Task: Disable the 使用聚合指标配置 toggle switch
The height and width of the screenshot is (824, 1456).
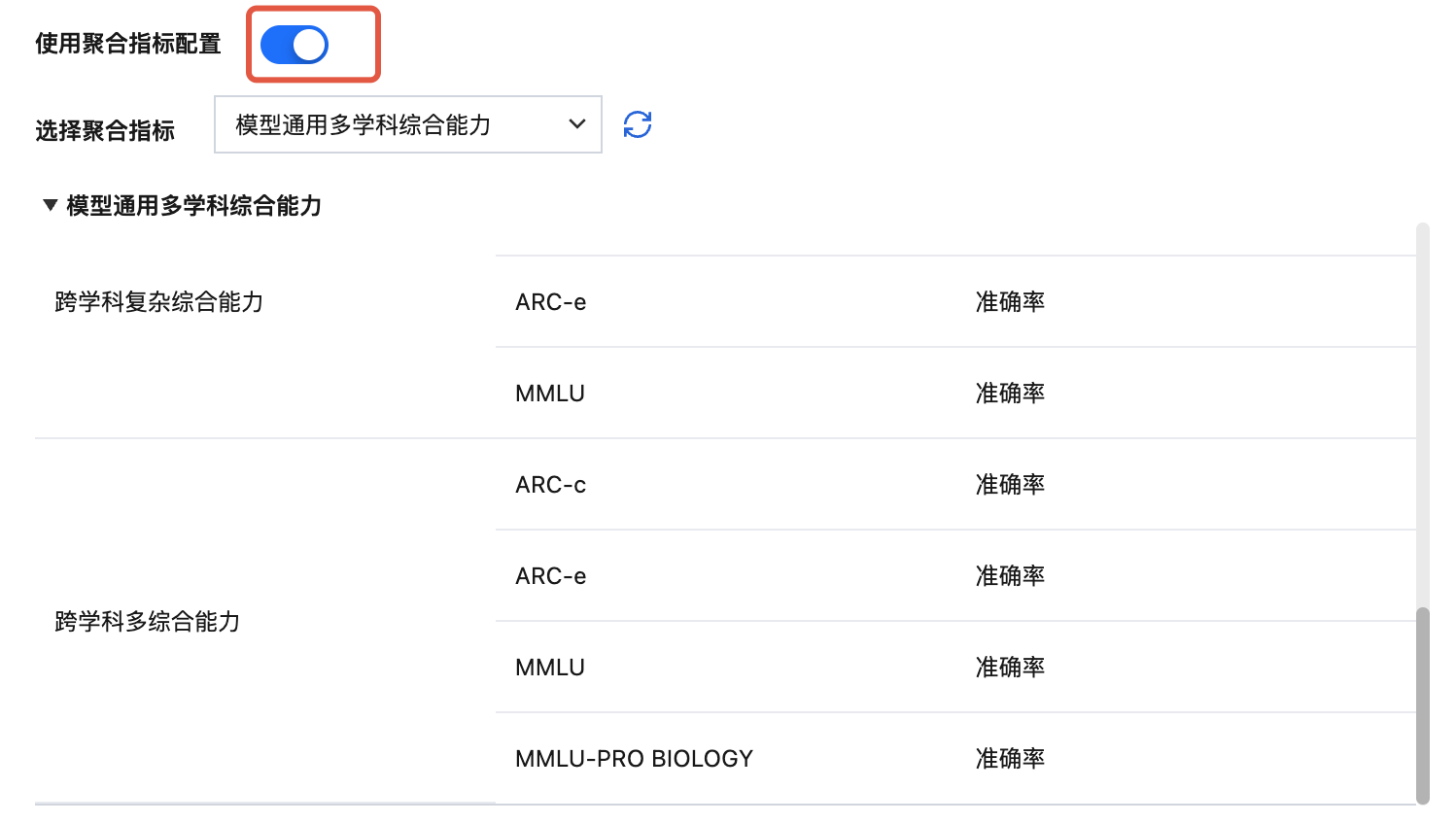Action: (x=295, y=45)
